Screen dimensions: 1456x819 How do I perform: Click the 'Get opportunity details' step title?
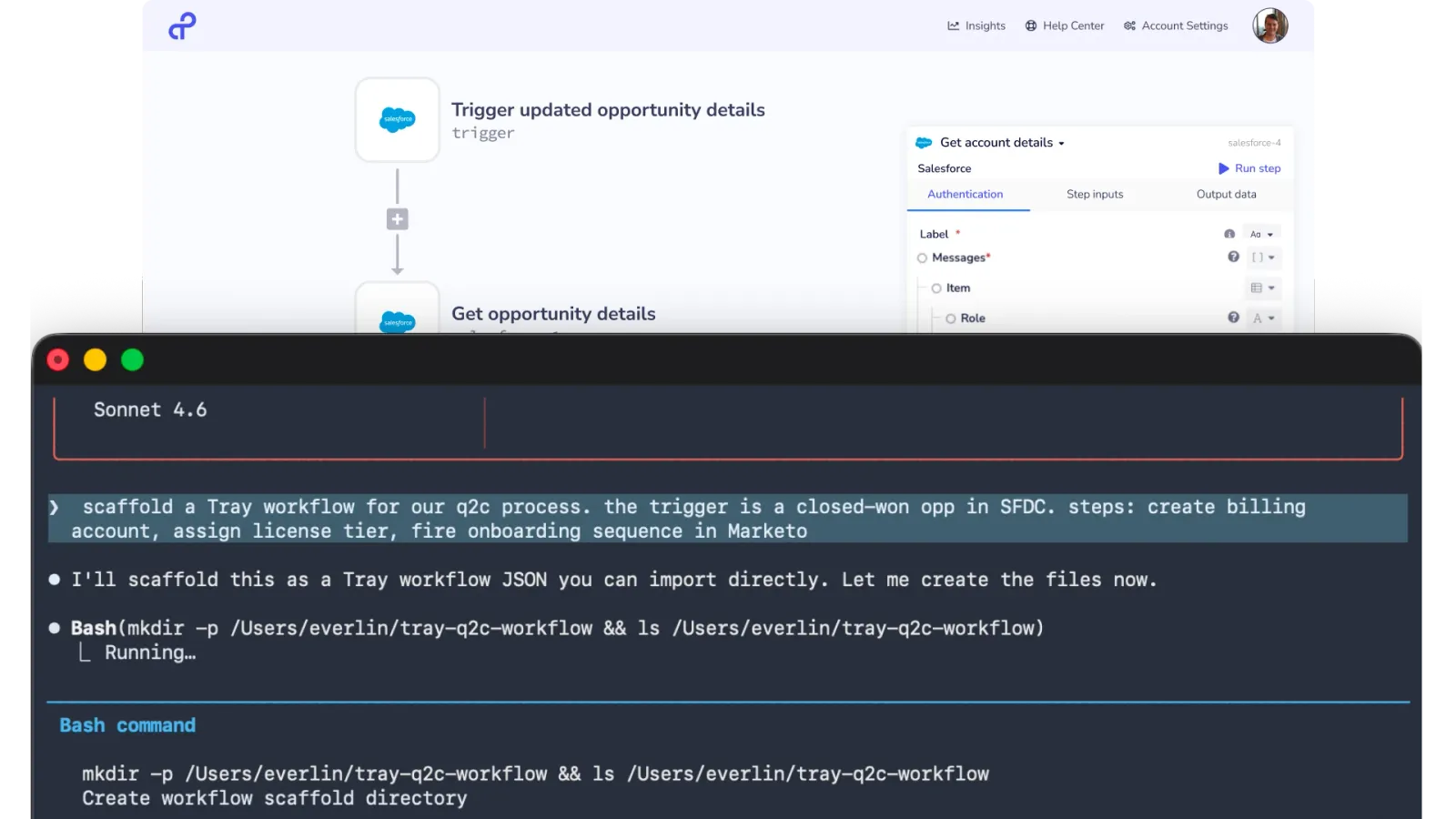[x=553, y=313]
